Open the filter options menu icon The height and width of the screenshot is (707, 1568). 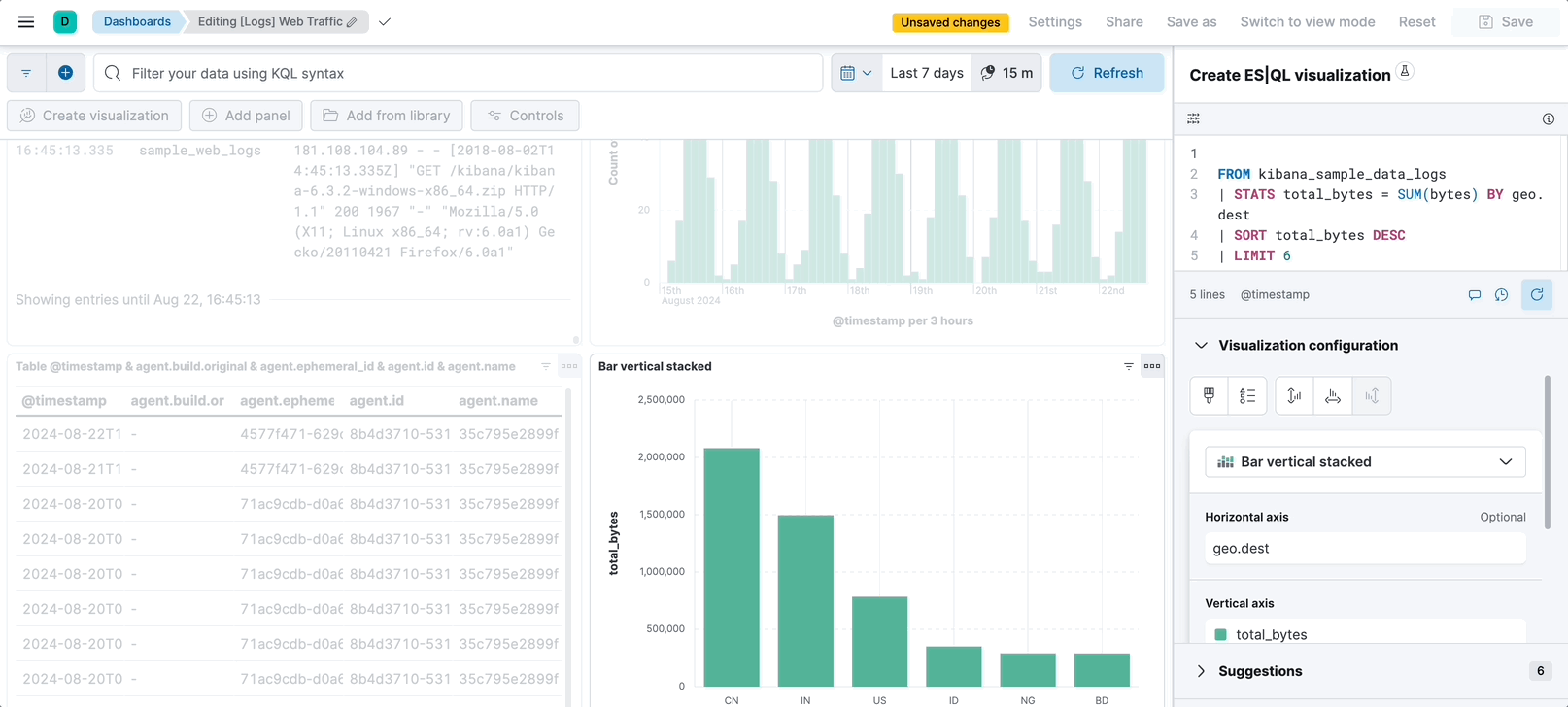coord(26,73)
